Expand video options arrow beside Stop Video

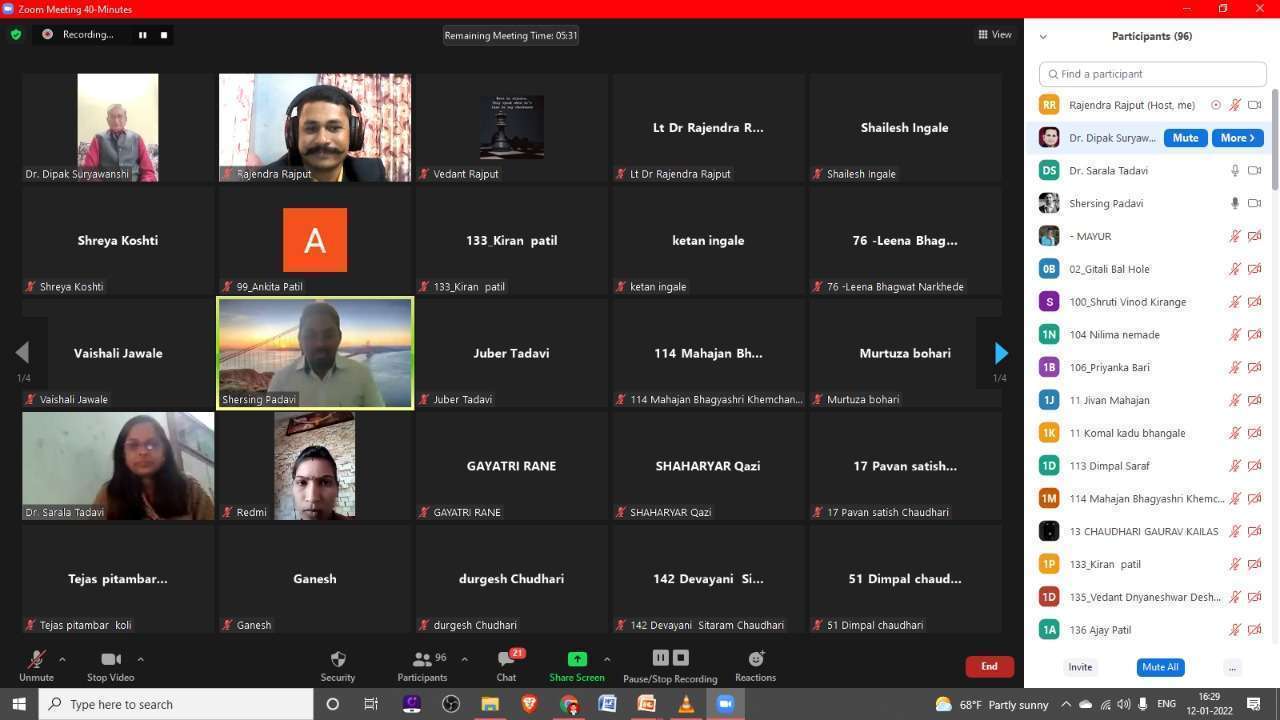tap(140, 659)
